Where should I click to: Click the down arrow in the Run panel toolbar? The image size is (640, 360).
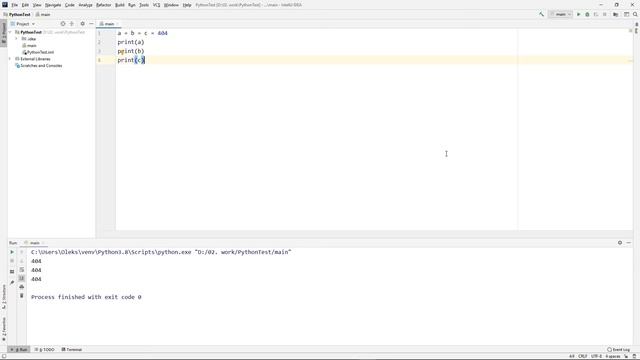click(22, 261)
